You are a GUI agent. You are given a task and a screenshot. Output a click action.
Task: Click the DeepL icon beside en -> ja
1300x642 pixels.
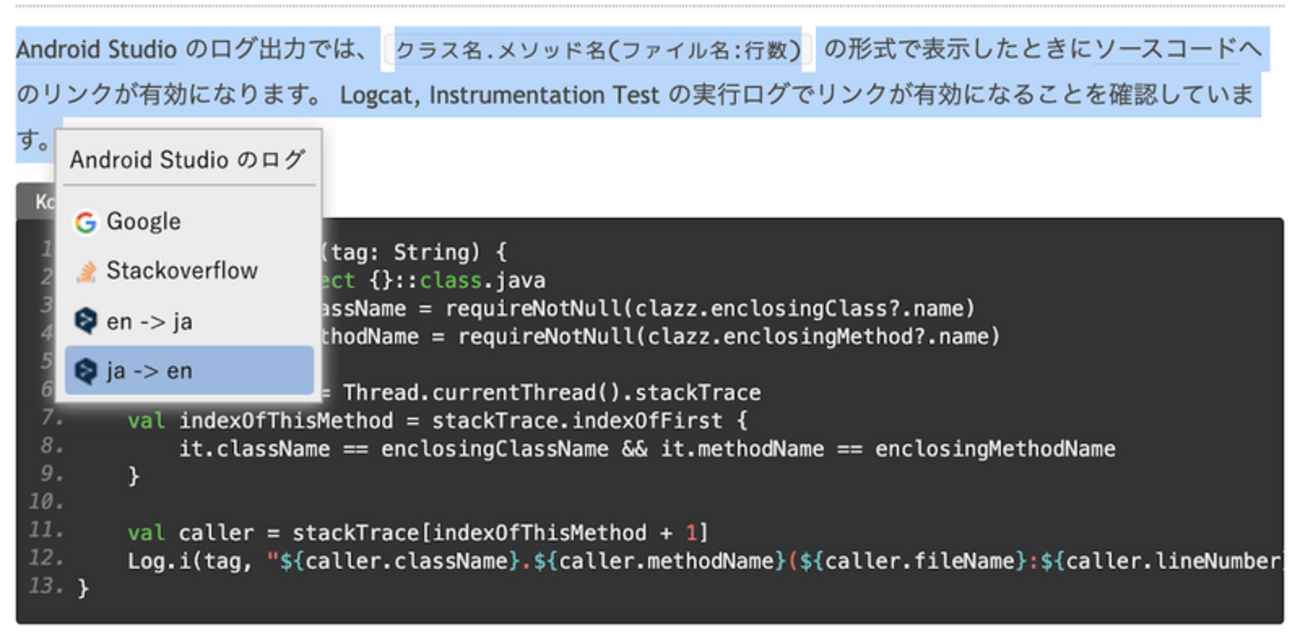[86, 321]
